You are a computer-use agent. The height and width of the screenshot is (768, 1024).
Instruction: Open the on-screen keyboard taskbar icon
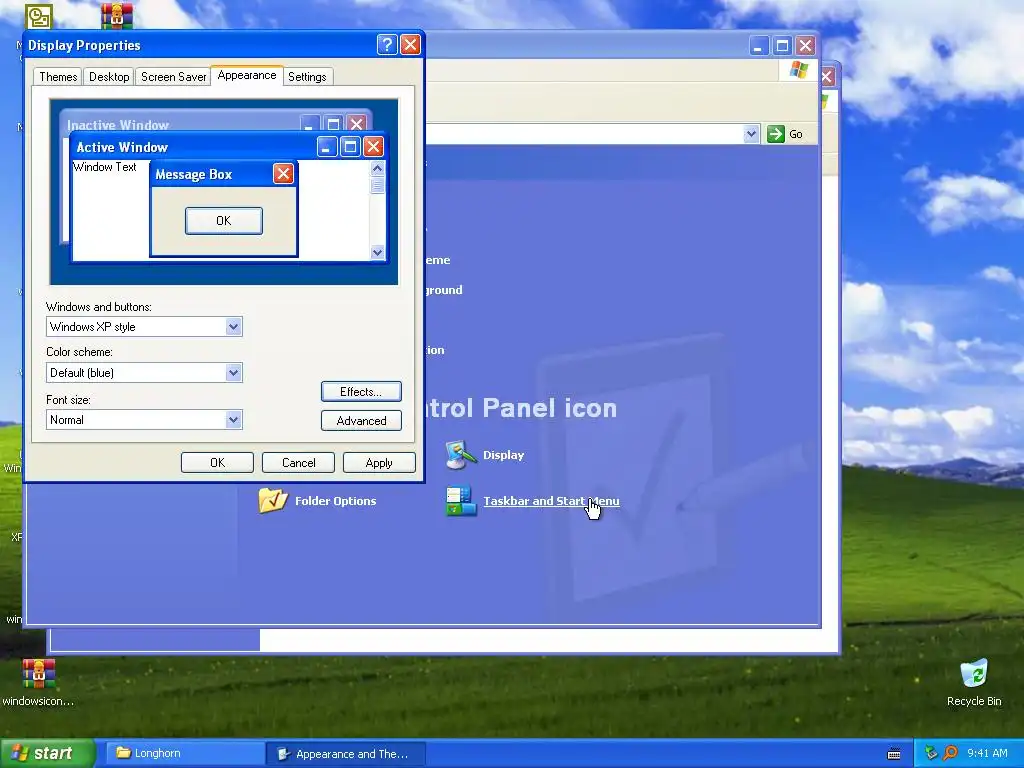(894, 754)
